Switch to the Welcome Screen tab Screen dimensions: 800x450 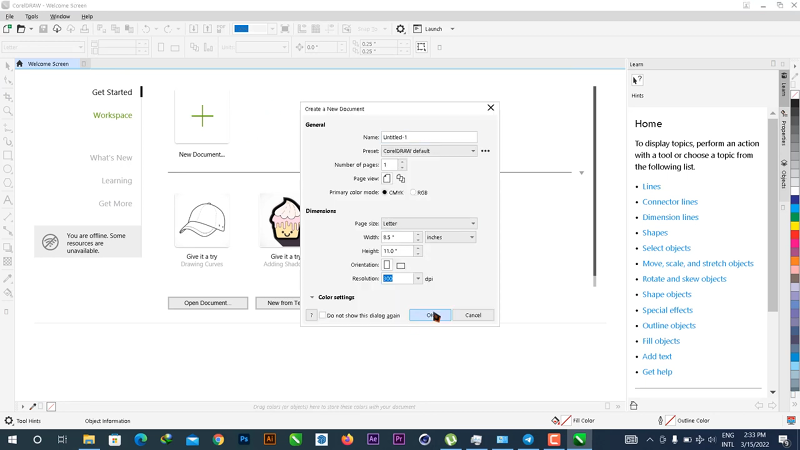click(48, 64)
